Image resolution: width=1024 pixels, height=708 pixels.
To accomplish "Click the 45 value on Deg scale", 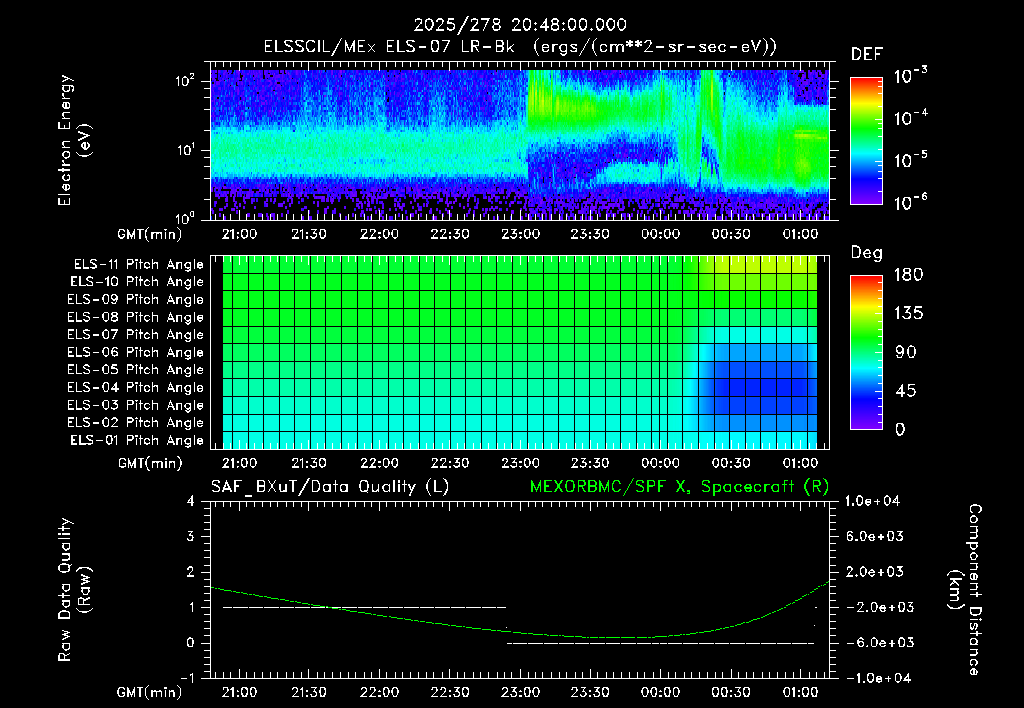I will 908,391.
